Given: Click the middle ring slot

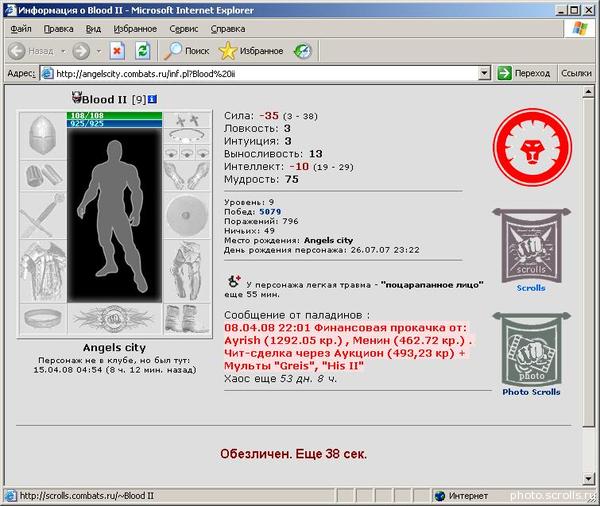Looking at the screenshot, I should [187, 153].
